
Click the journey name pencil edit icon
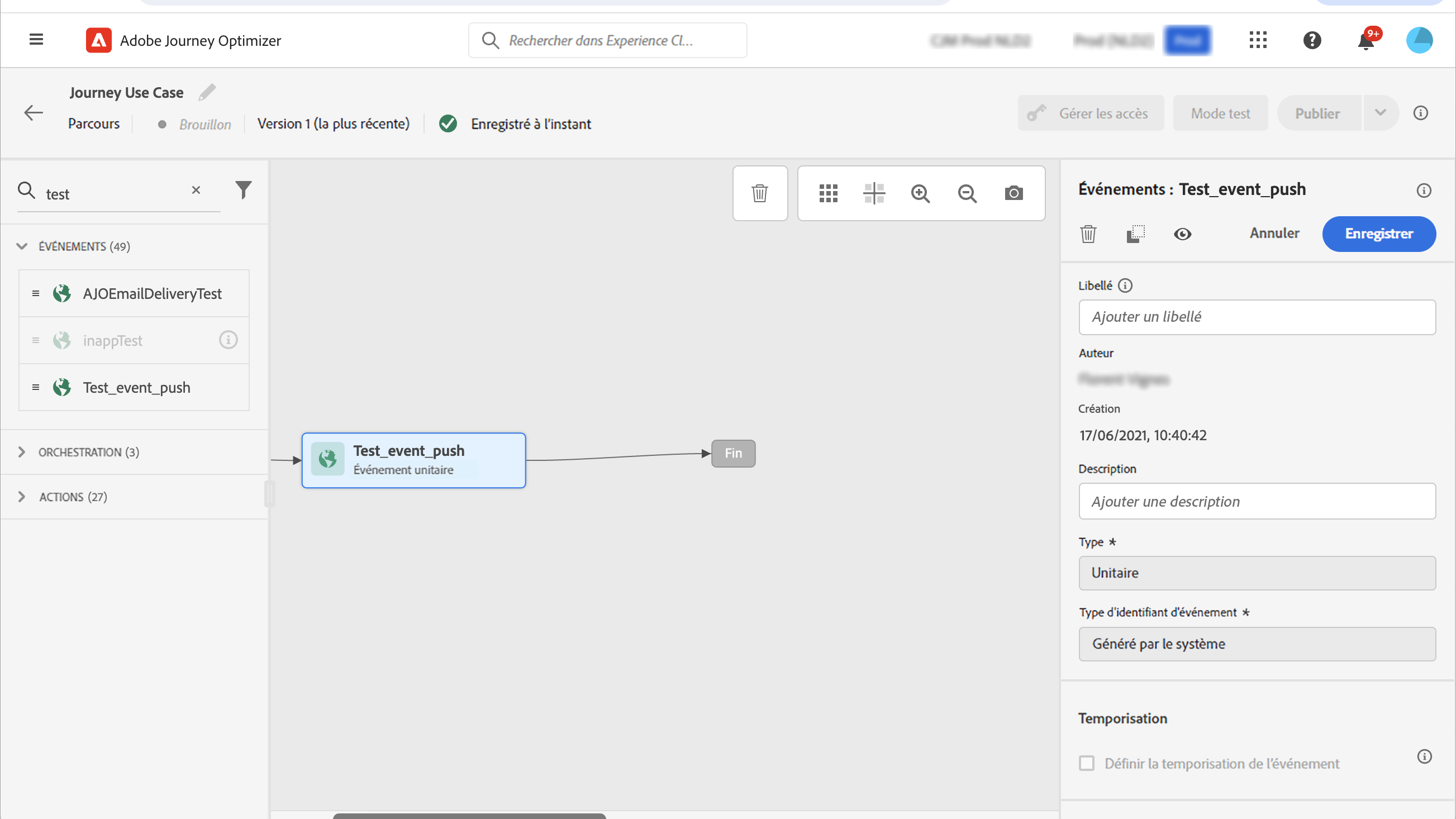pyautogui.click(x=207, y=92)
